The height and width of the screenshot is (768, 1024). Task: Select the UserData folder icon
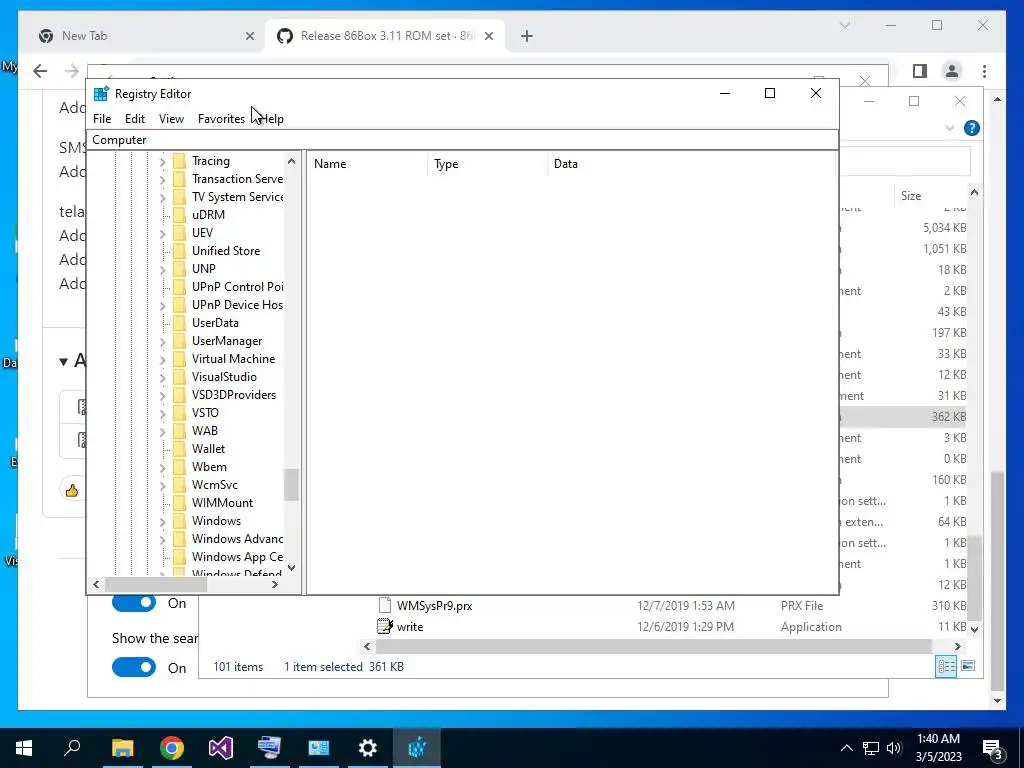pos(180,323)
